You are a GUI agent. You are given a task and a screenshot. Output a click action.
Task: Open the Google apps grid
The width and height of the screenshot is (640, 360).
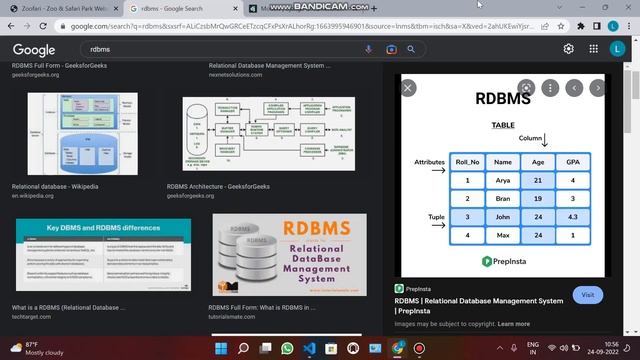point(593,49)
